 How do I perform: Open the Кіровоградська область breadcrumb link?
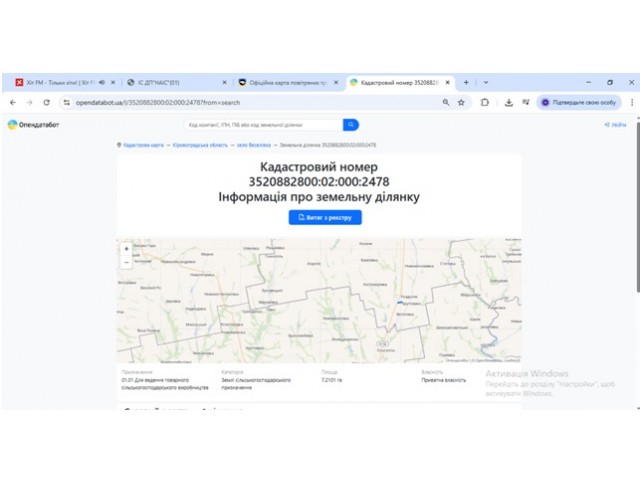[200, 145]
